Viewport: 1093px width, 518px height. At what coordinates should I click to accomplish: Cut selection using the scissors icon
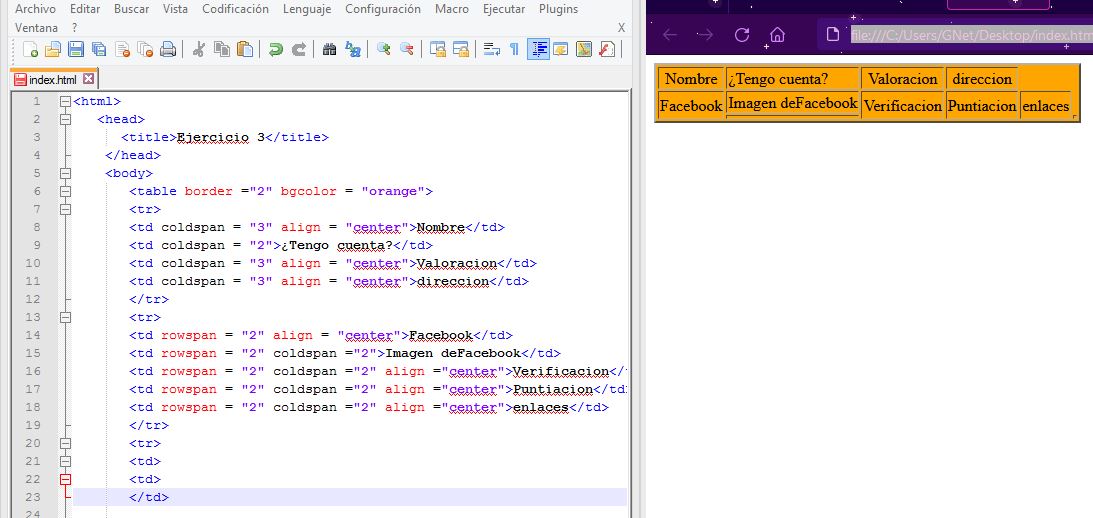click(198, 49)
